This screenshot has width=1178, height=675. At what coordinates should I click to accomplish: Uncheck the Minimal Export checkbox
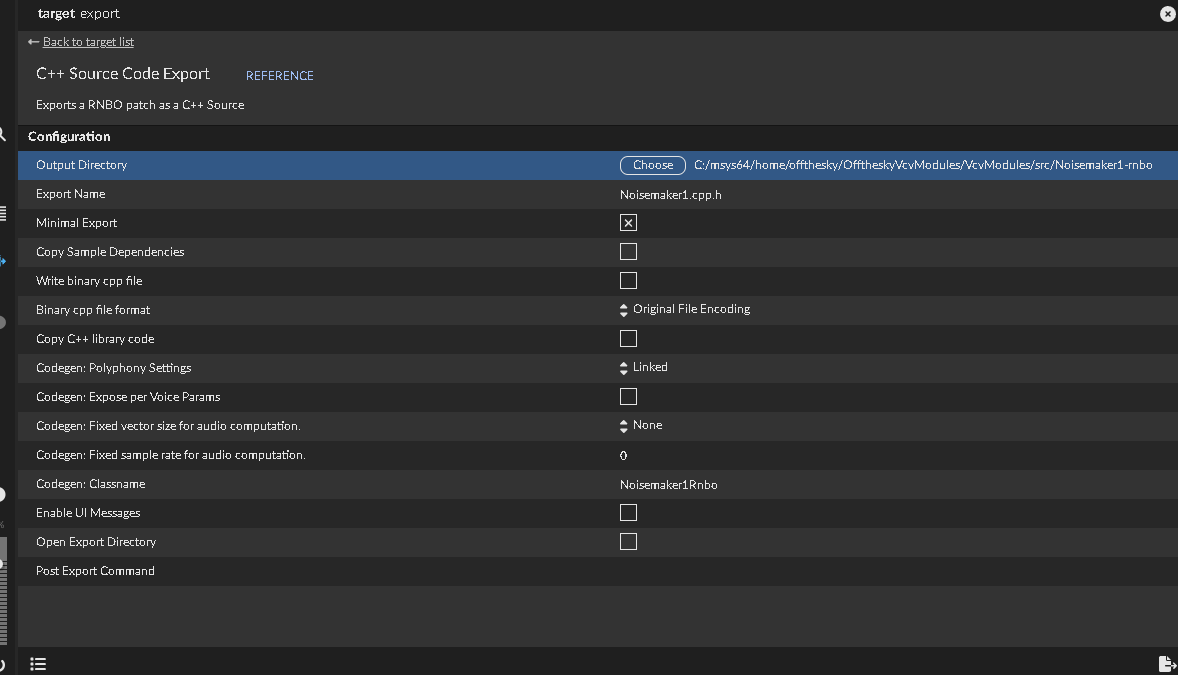[x=628, y=223]
